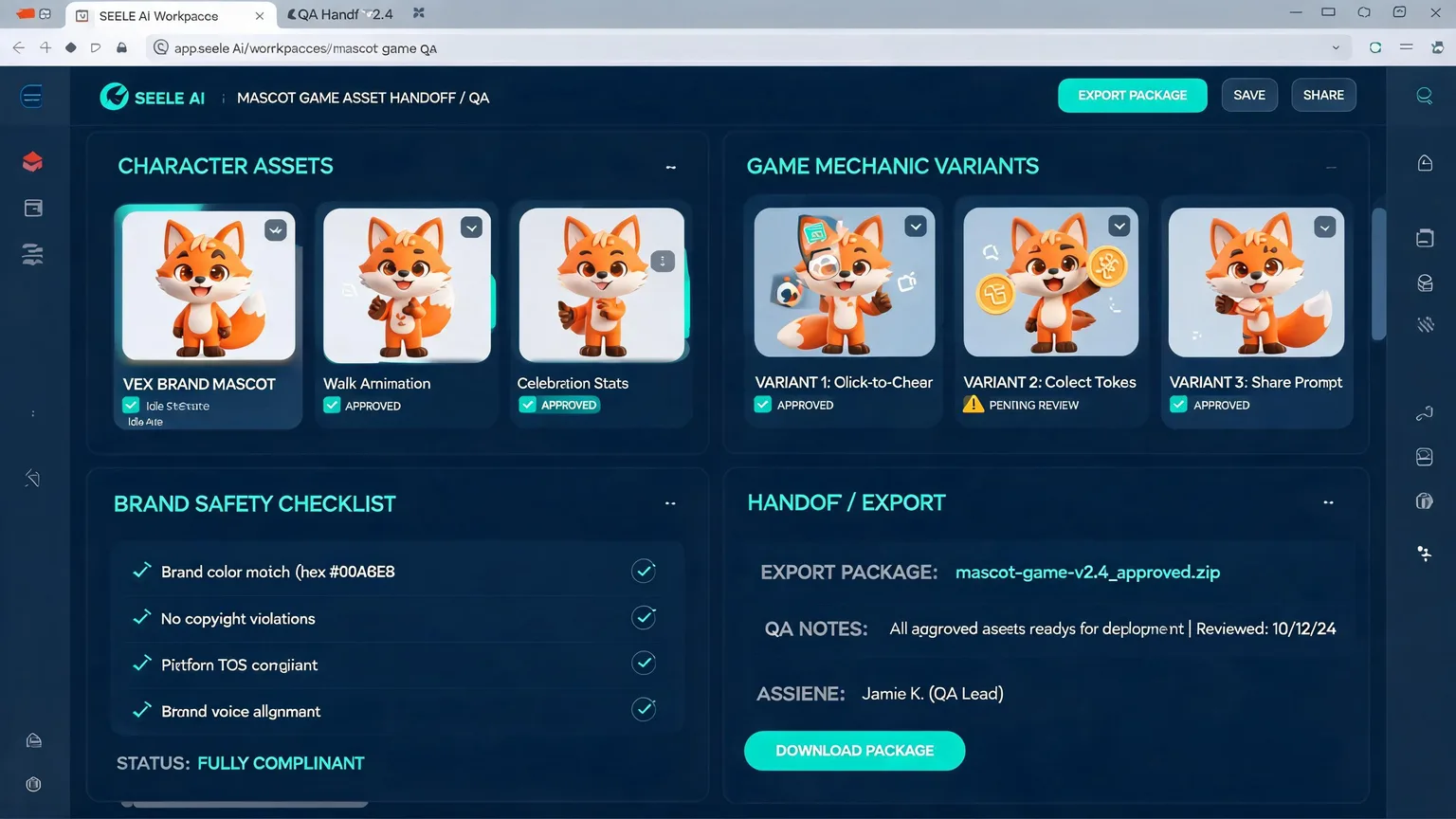Expand the dropdown on the Variant 3 Share Prompt thumbnail

pyautogui.click(x=1325, y=227)
